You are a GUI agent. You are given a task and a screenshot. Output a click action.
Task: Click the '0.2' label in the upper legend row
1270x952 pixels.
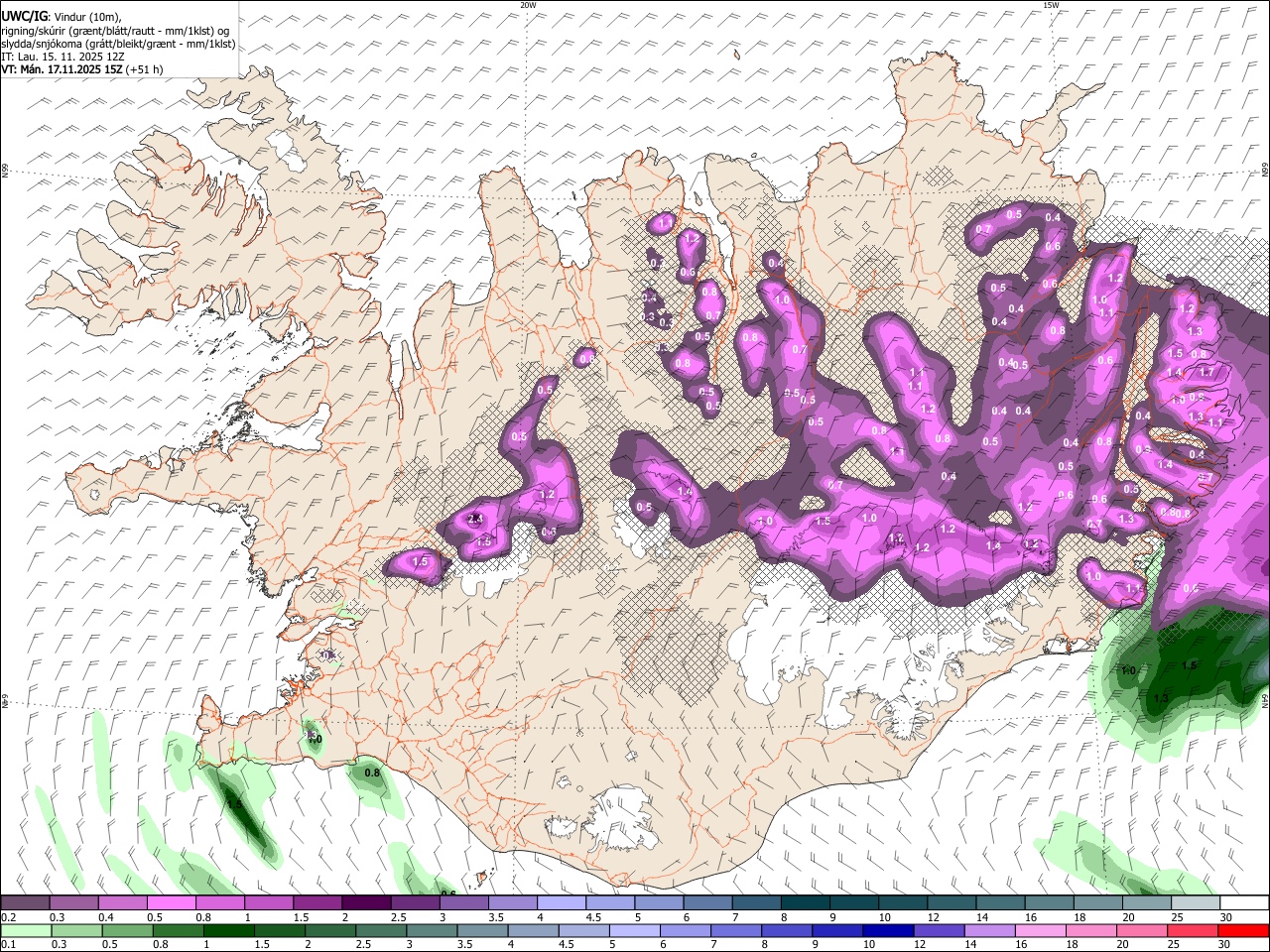point(8,917)
